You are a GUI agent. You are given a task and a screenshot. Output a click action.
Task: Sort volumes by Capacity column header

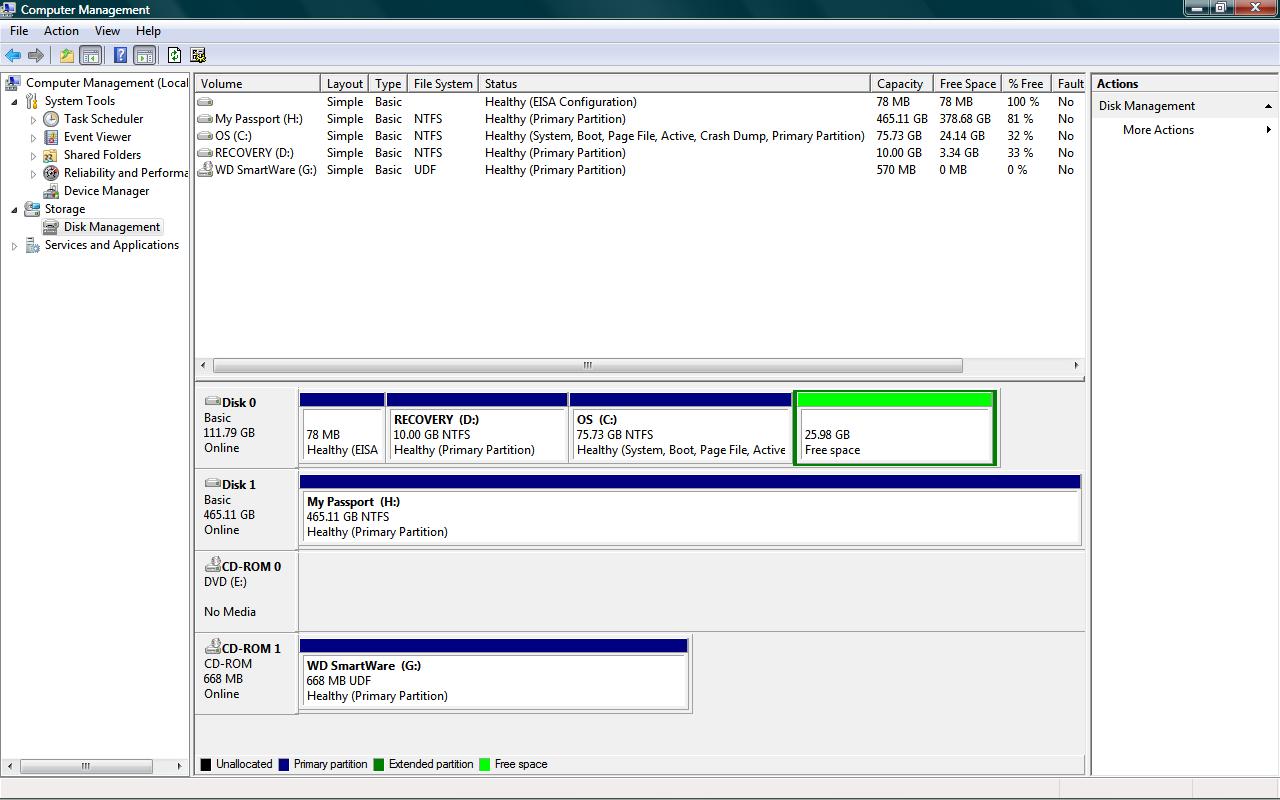901,84
